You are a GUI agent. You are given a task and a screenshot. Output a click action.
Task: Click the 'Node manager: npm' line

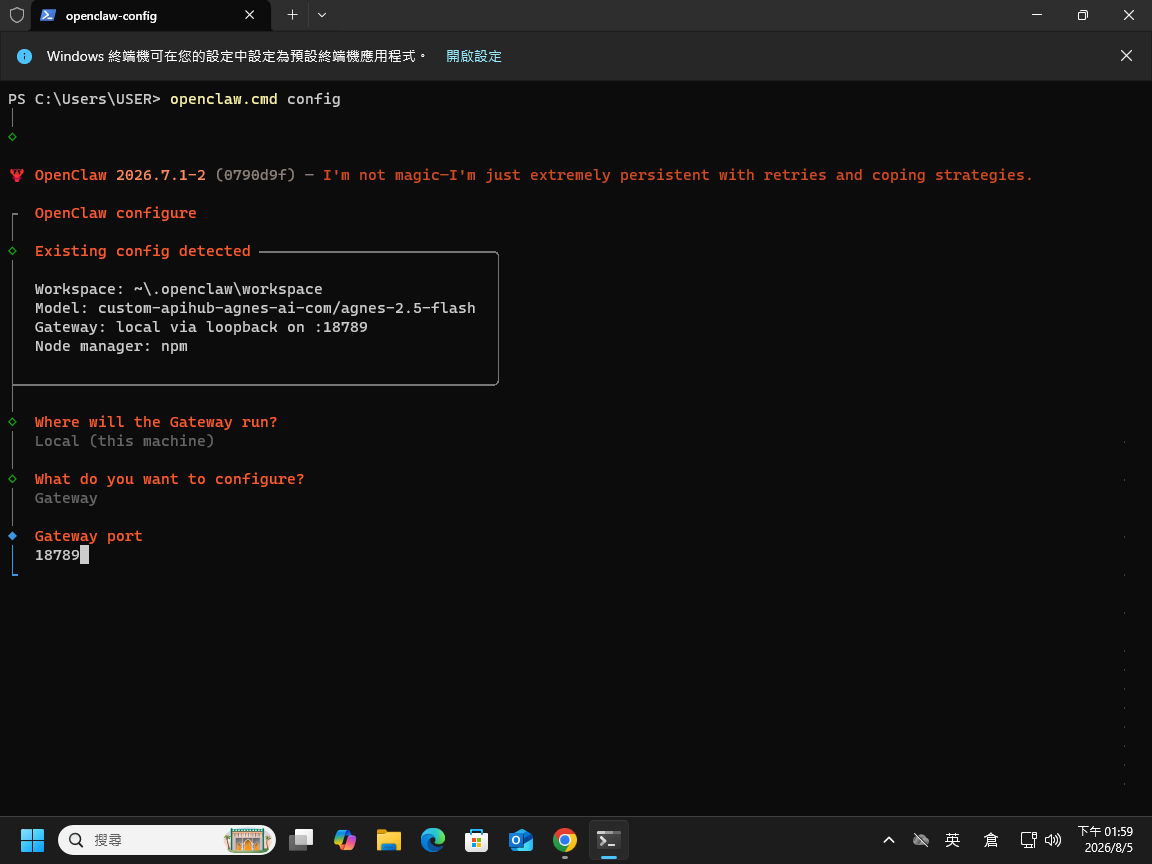pos(111,346)
